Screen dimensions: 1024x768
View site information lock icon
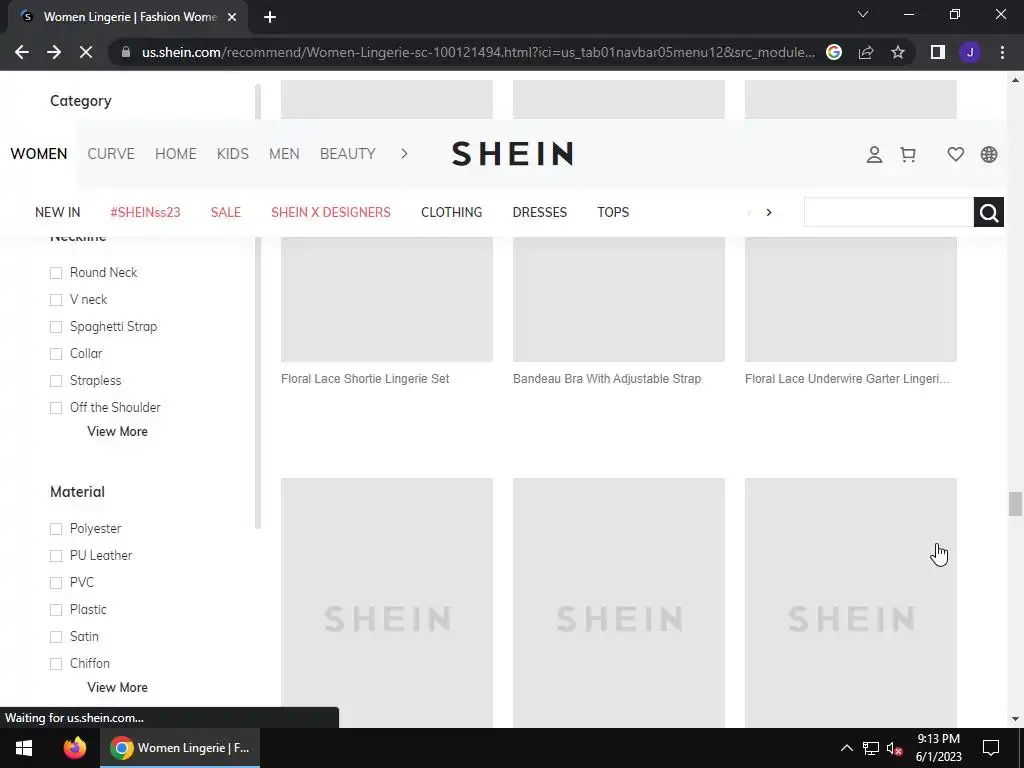click(126, 52)
